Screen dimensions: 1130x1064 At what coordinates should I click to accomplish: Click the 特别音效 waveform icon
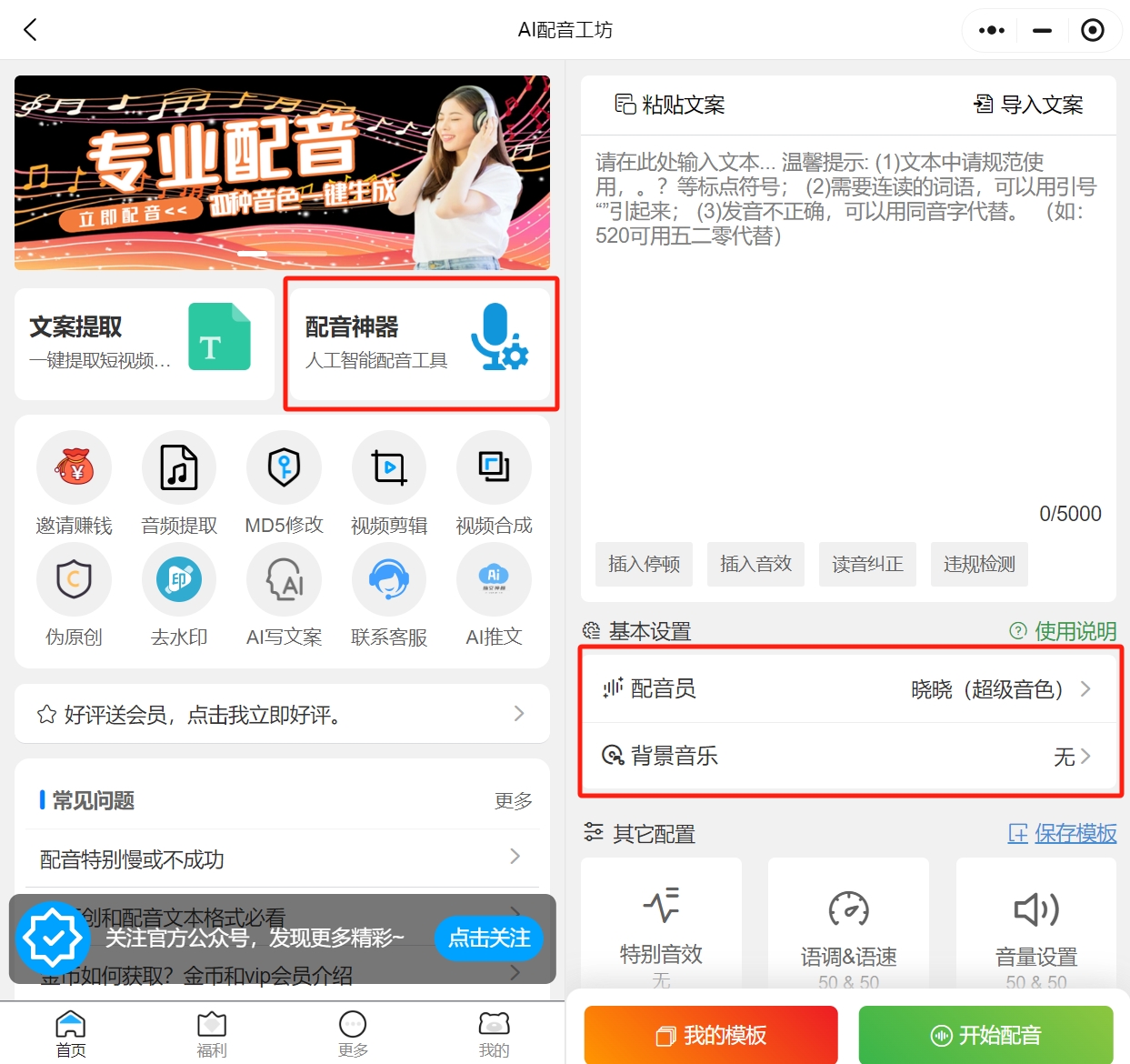click(661, 904)
